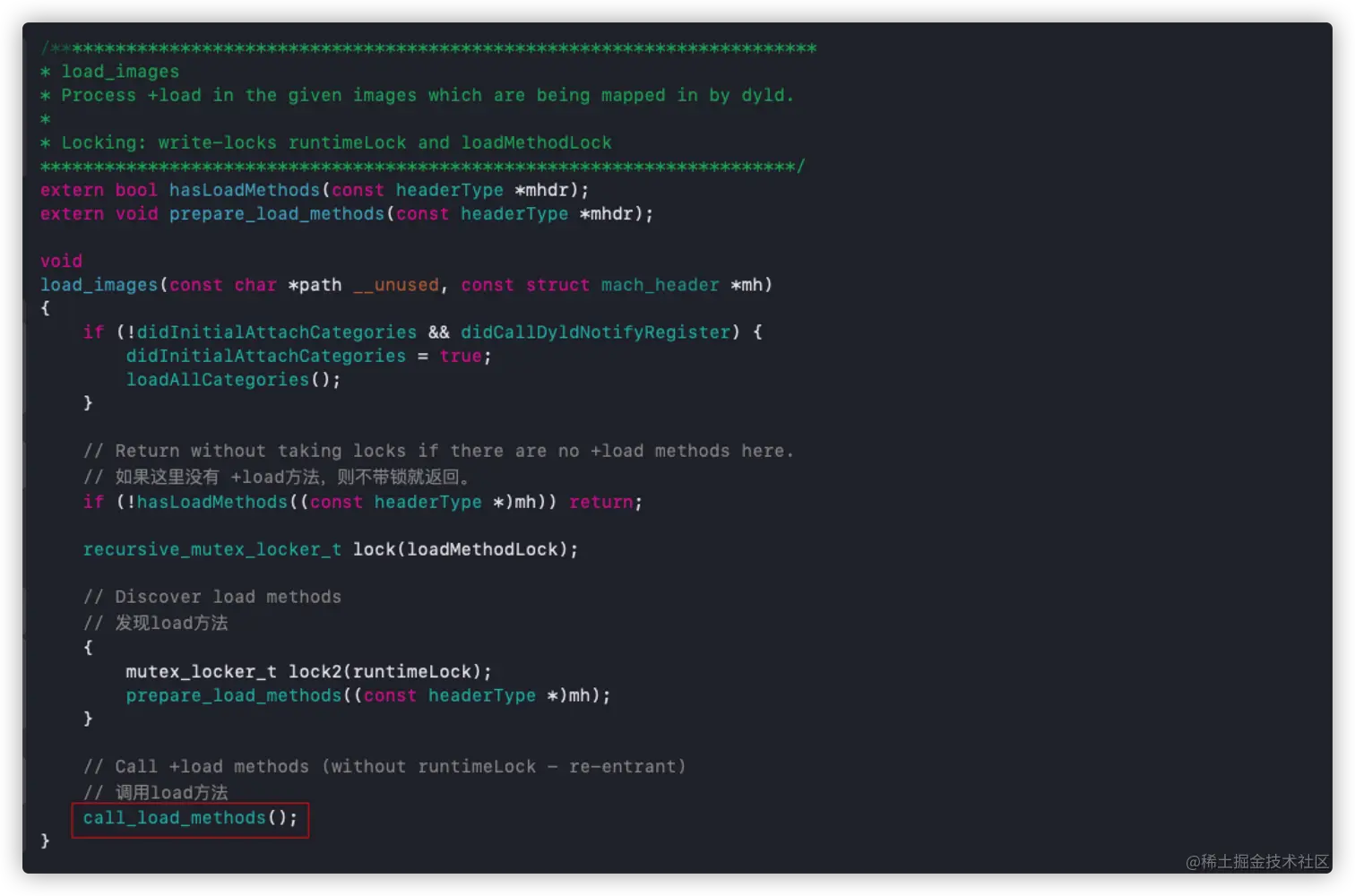
Task: Click 'mach_header' in the function signature
Action: [660, 285]
